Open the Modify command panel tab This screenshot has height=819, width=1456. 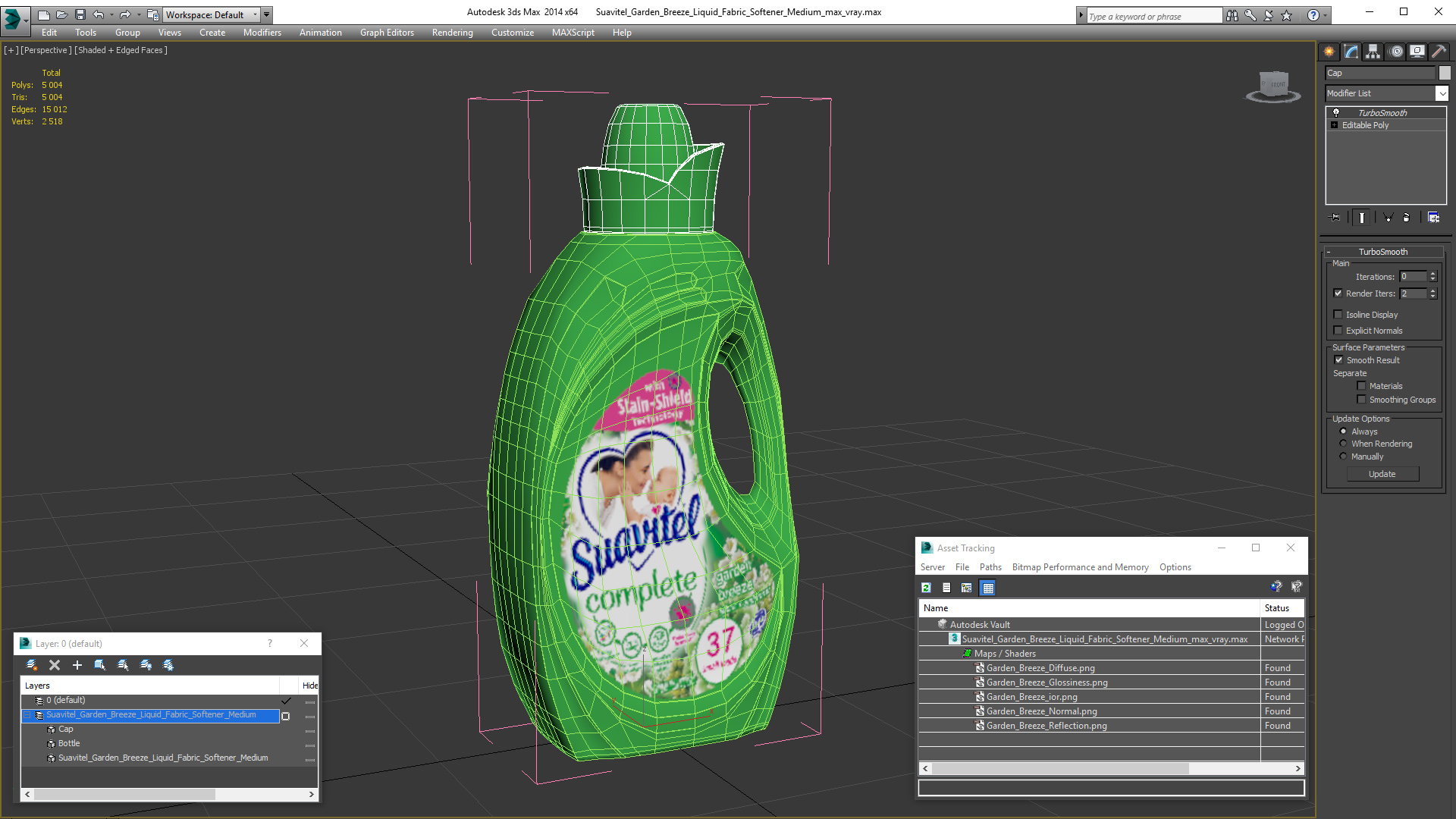pos(1351,52)
